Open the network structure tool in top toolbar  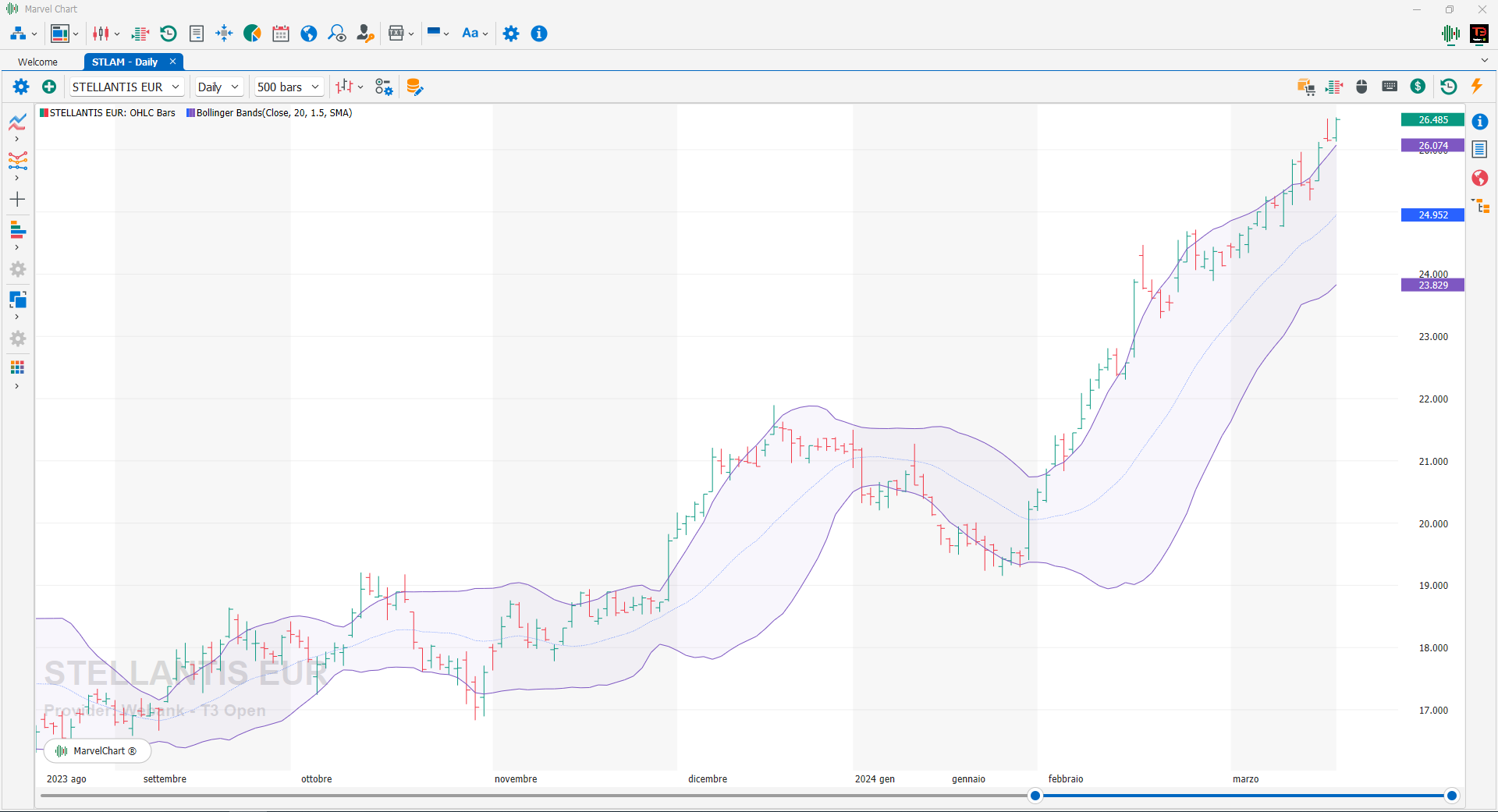pos(18,34)
